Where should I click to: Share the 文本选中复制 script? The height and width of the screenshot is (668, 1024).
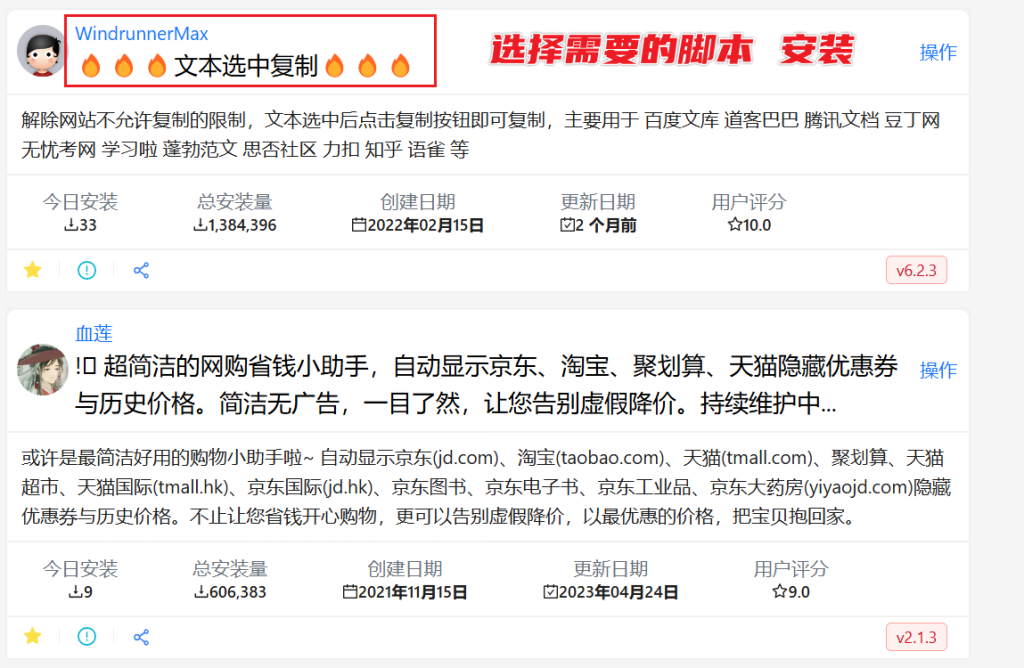(141, 269)
